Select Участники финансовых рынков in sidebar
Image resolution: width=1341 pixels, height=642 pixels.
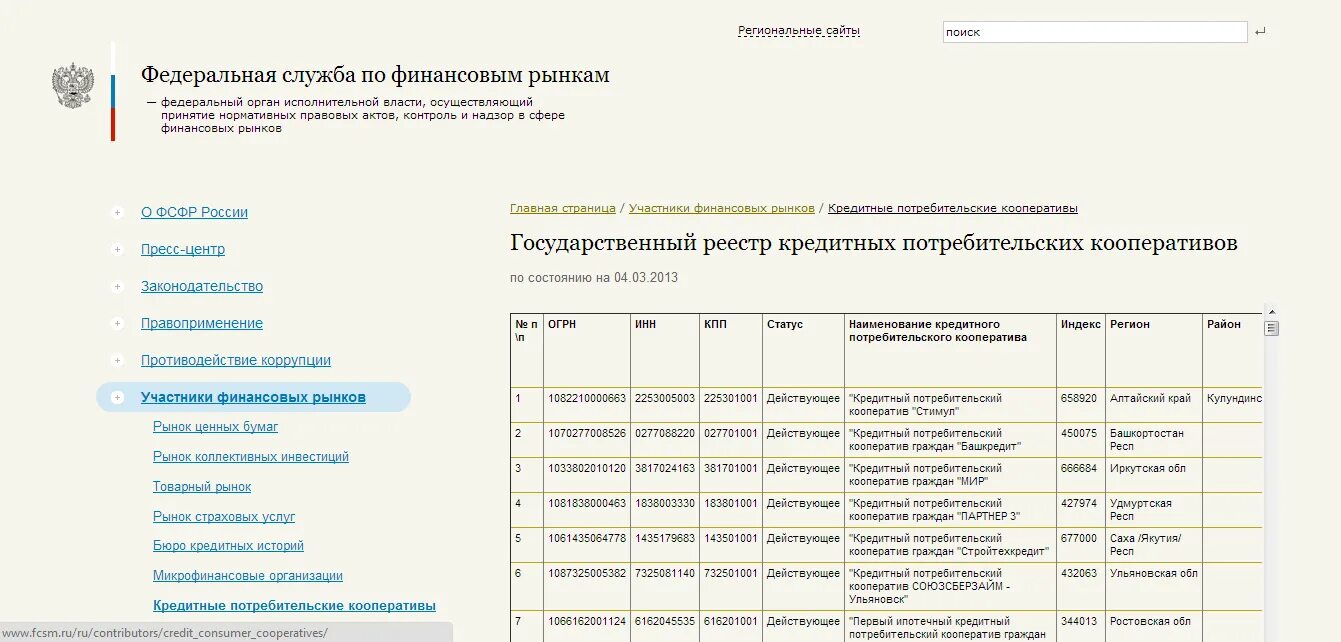(x=254, y=397)
